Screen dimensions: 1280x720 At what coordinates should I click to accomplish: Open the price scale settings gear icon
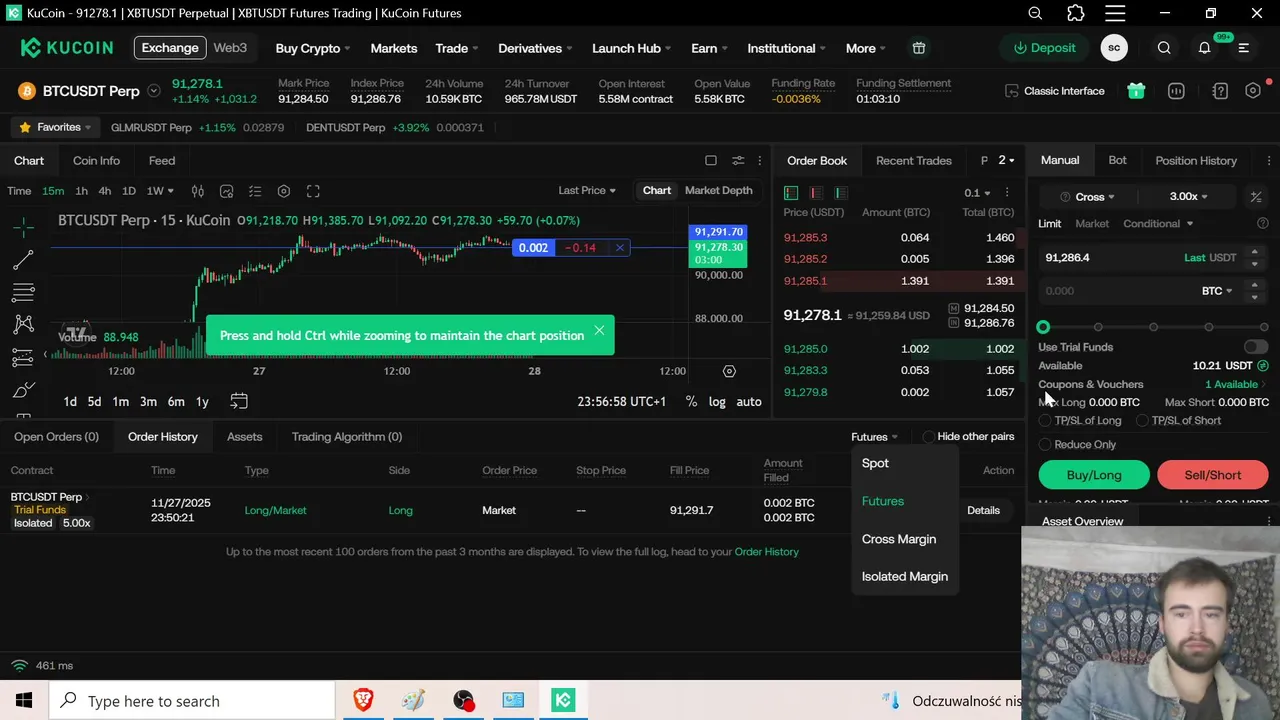(x=729, y=371)
